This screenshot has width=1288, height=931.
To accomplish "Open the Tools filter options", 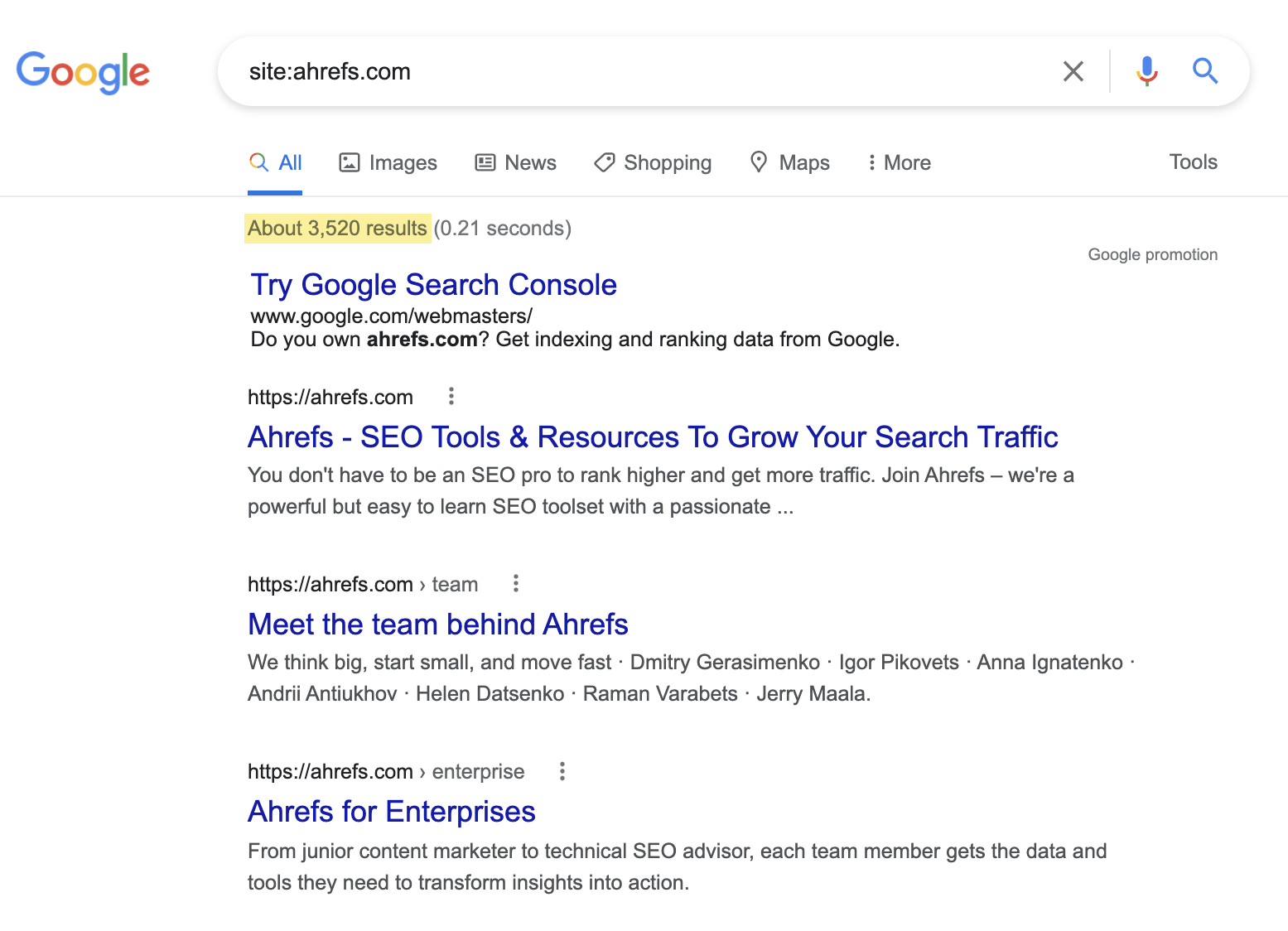I will [1193, 162].
